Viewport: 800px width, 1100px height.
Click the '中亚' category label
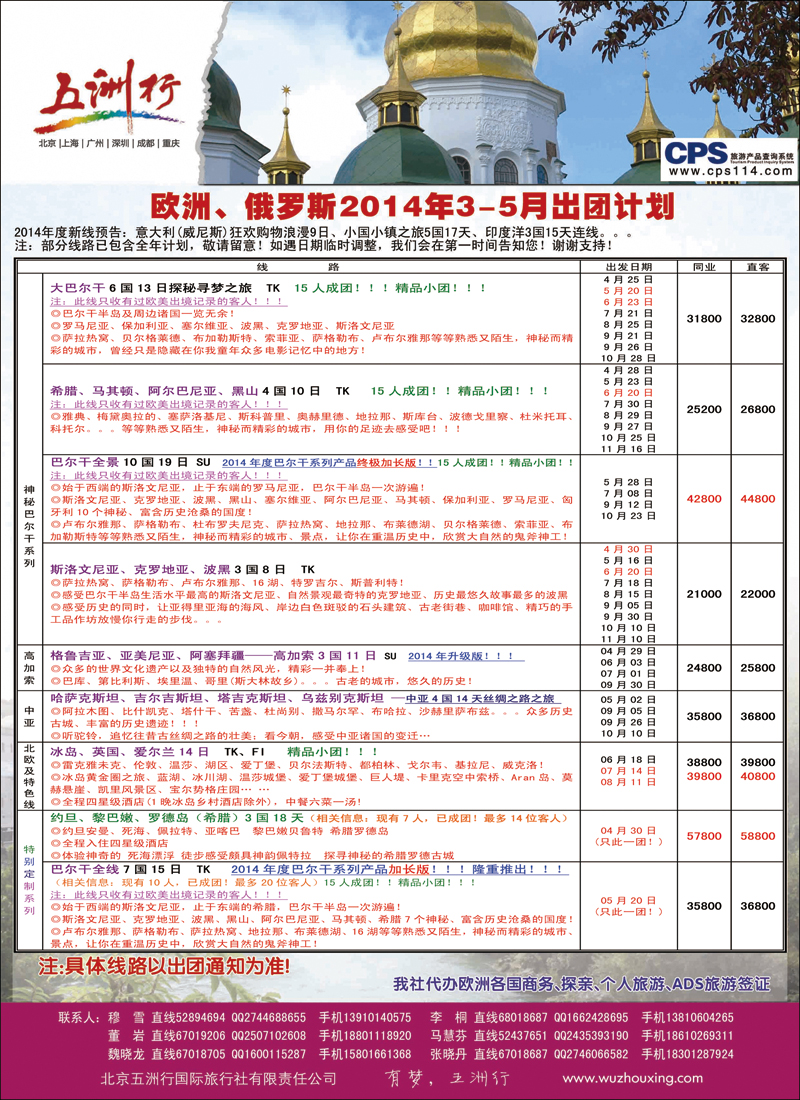(x=29, y=716)
